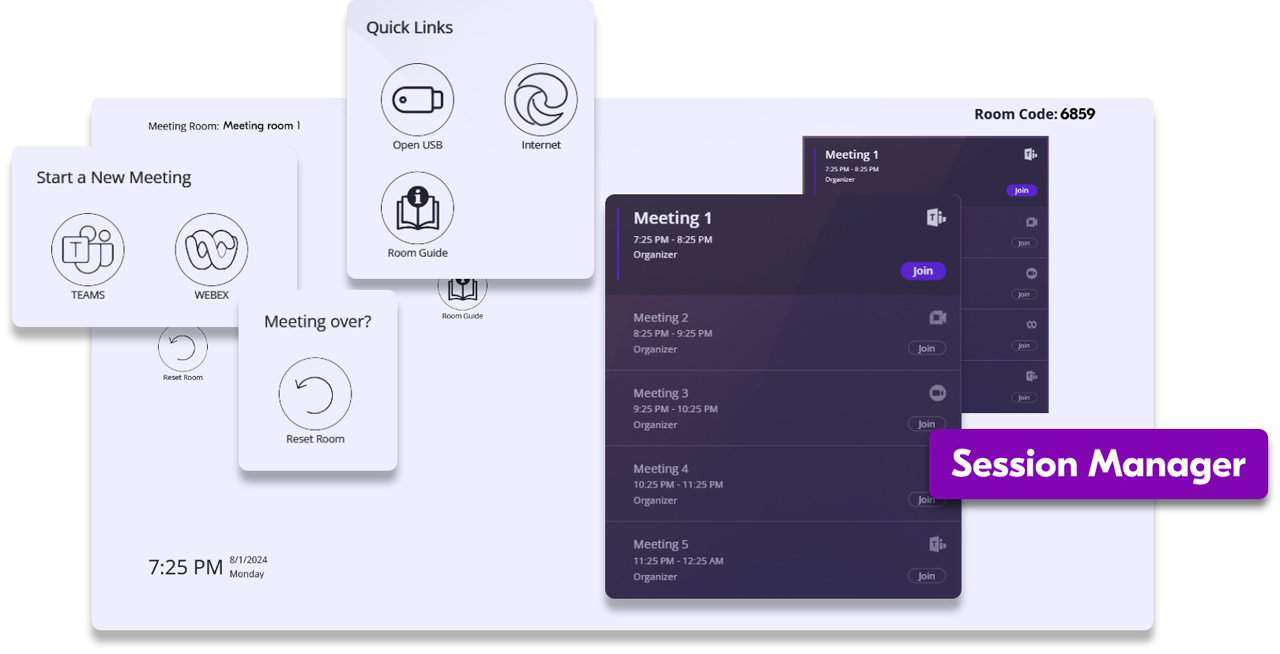
Task: Click the purple Join button in the small background panel
Action: [x=1021, y=190]
